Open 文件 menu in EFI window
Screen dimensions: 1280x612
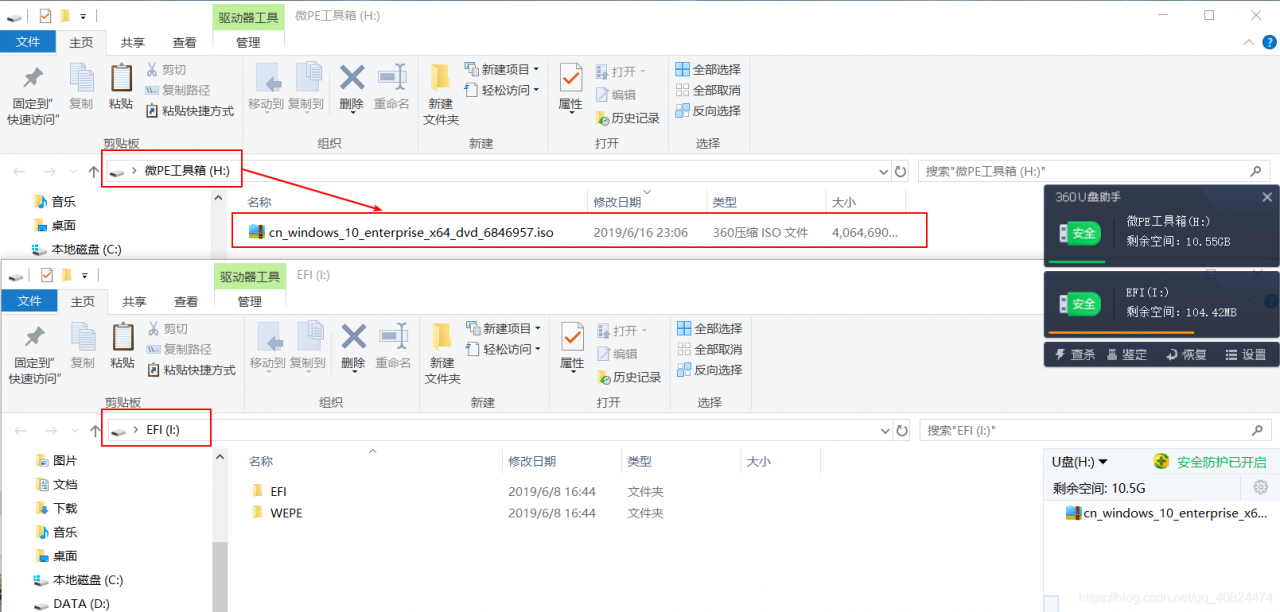[x=30, y=301]
